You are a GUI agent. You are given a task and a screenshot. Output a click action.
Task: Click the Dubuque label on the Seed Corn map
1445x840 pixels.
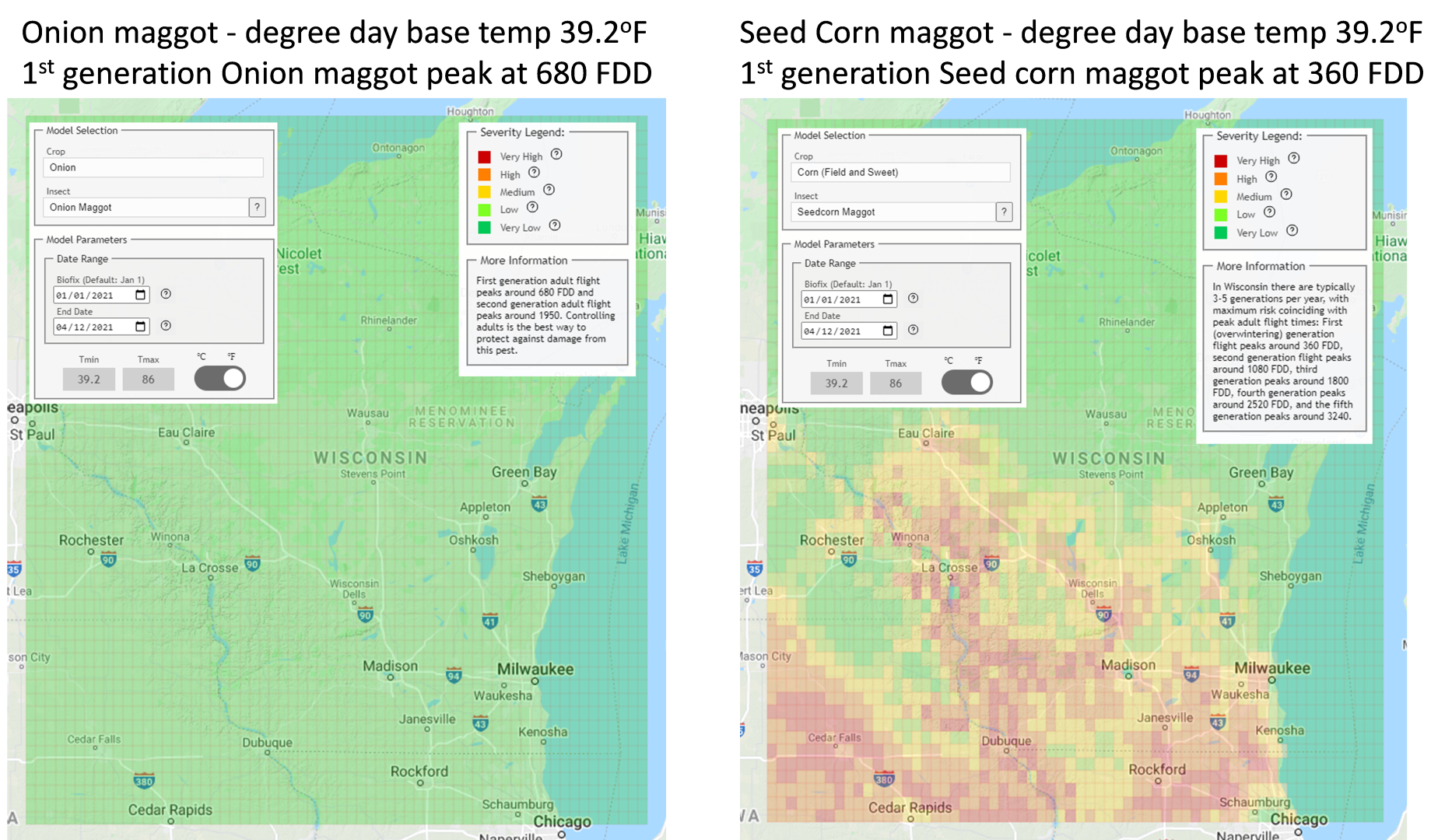click(1006, 741)
